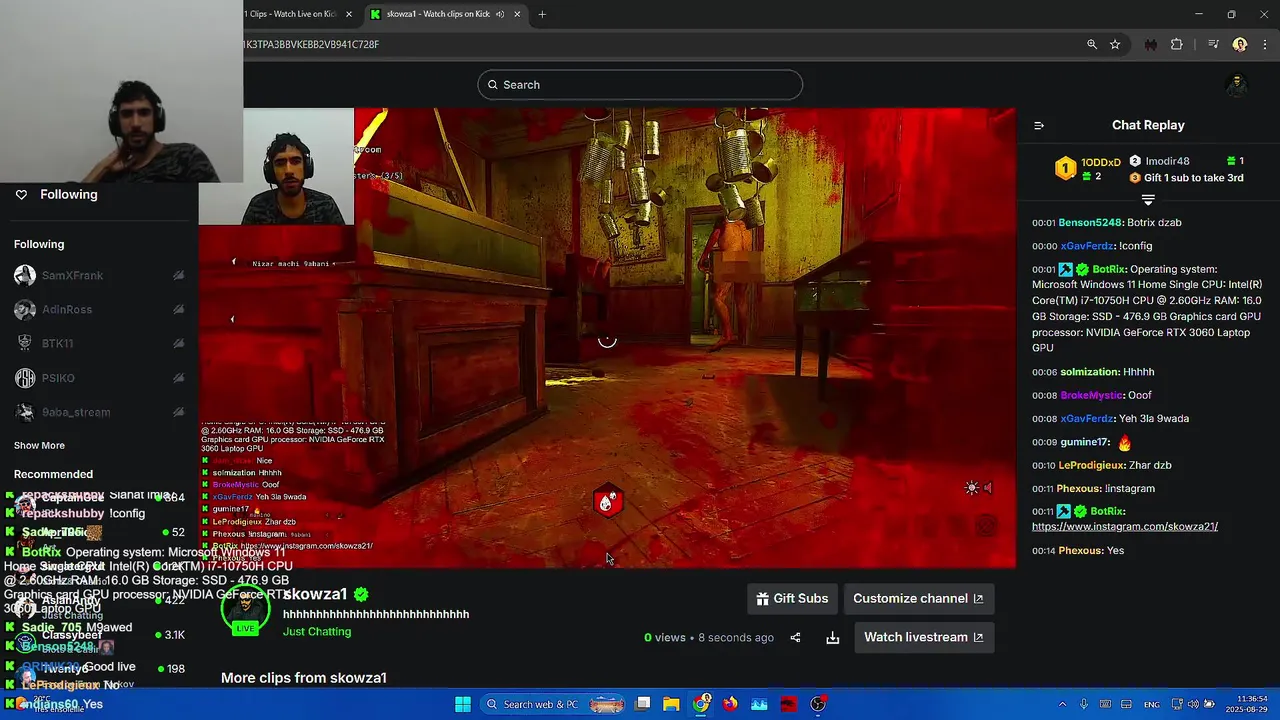1280x720 pixels.
Task: Open OBS Studio from the taskbar
Action: tap(818, 704)
